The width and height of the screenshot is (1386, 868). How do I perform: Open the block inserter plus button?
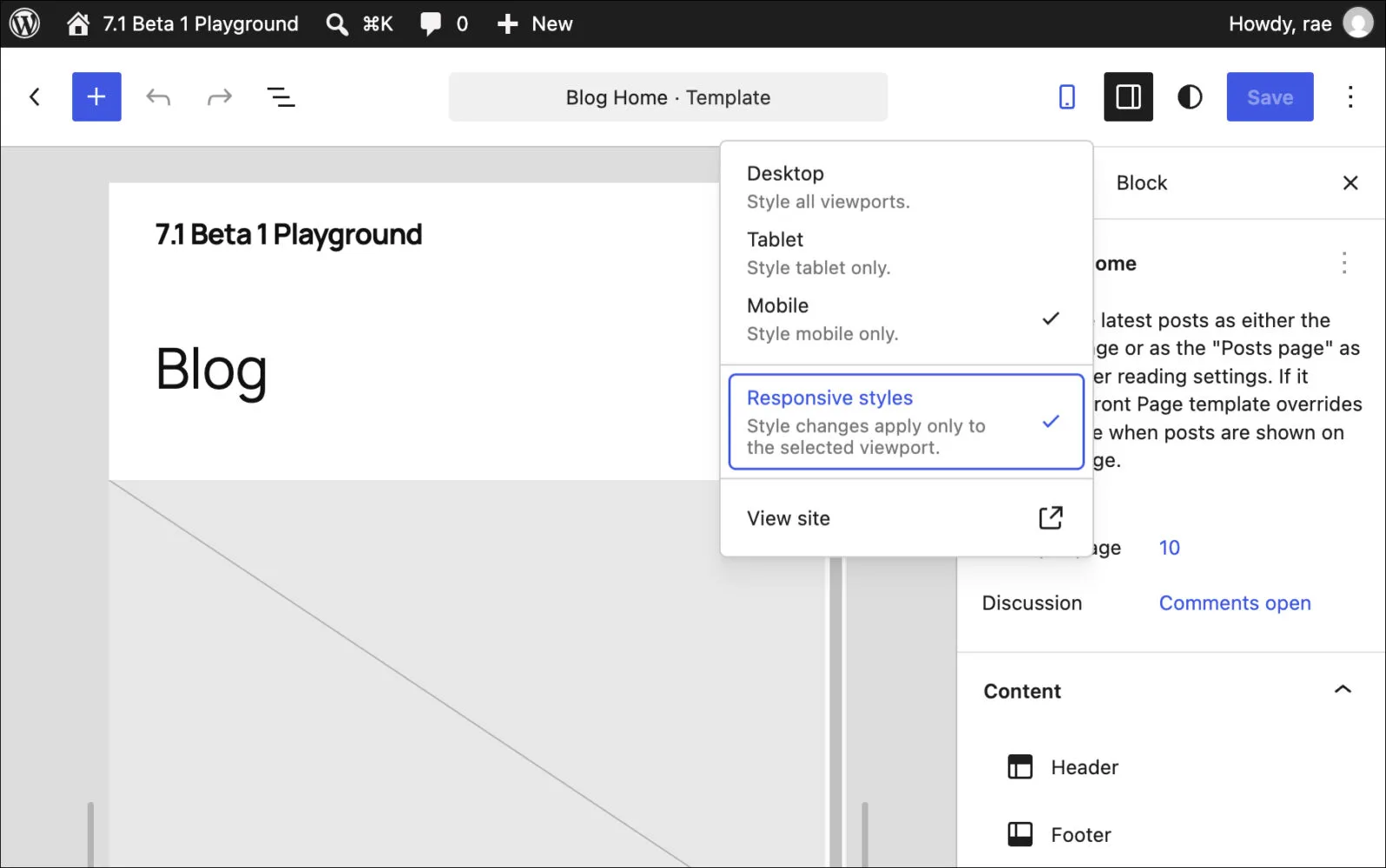(x=96, y=96)
